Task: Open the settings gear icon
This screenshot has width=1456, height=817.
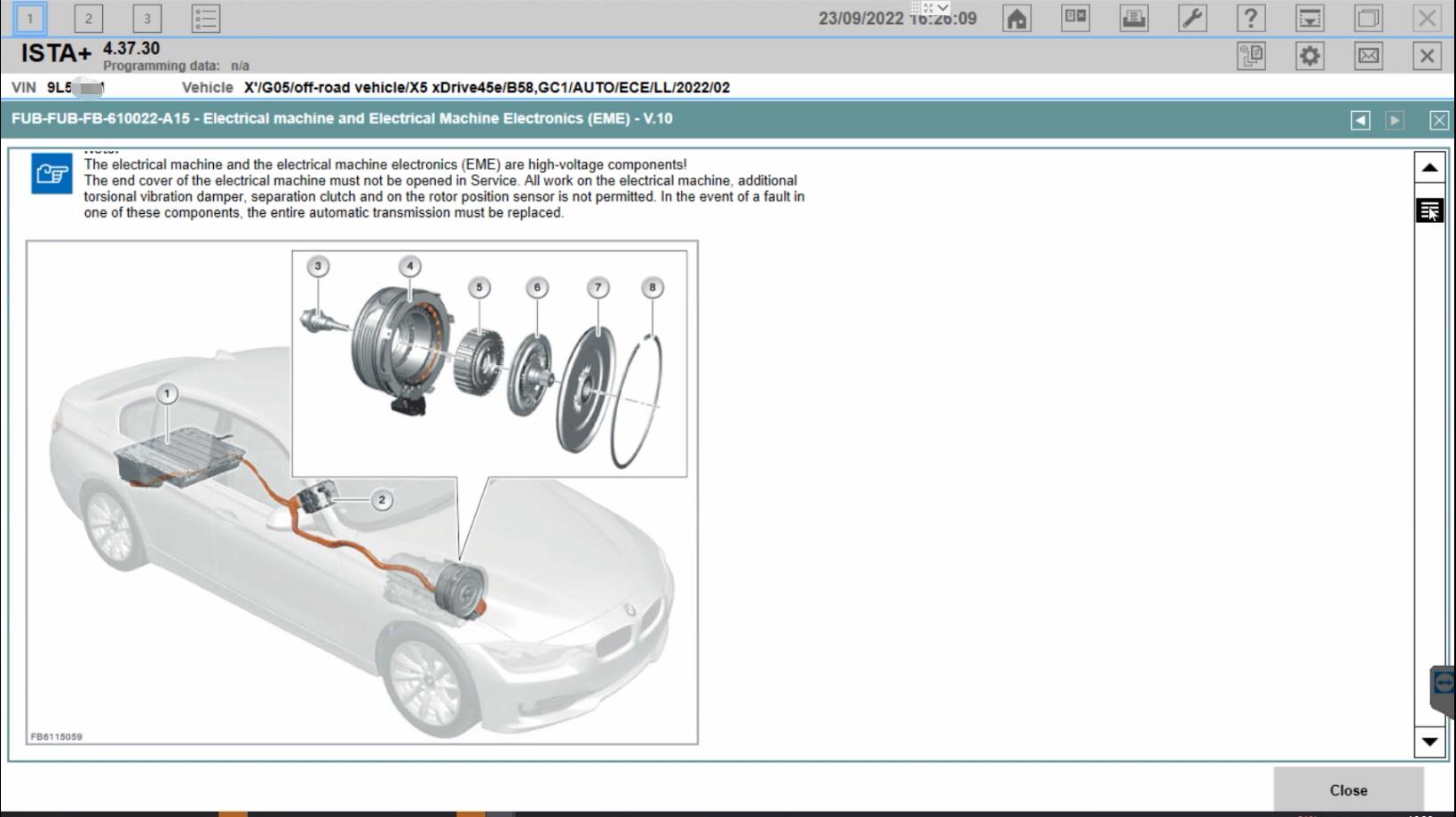Action: 1310,56
